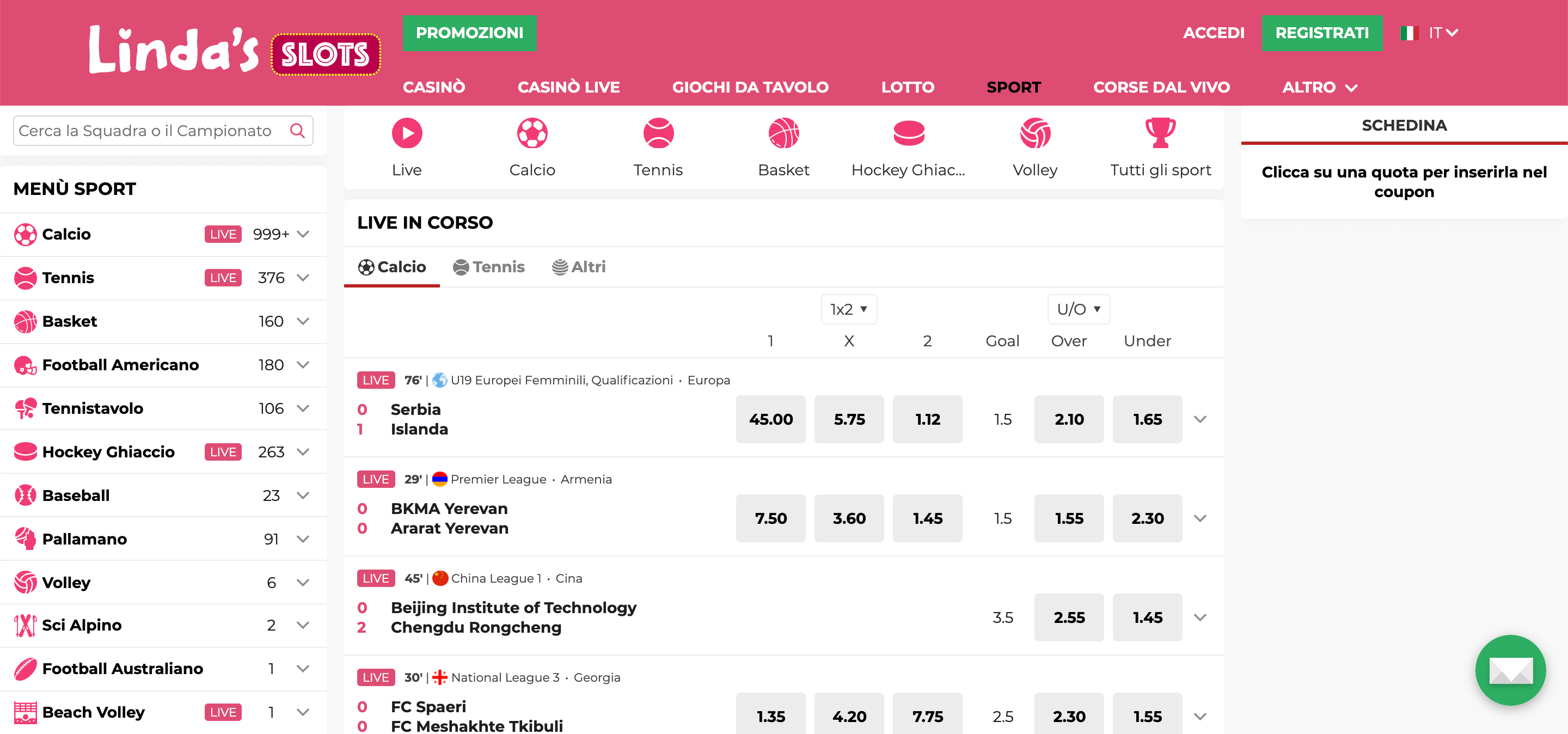Image resolution: width=1568 pixels, height=734 pixels.
Task: Select odds 1.12 for Islanda win
Action: (x=927, y=419)
